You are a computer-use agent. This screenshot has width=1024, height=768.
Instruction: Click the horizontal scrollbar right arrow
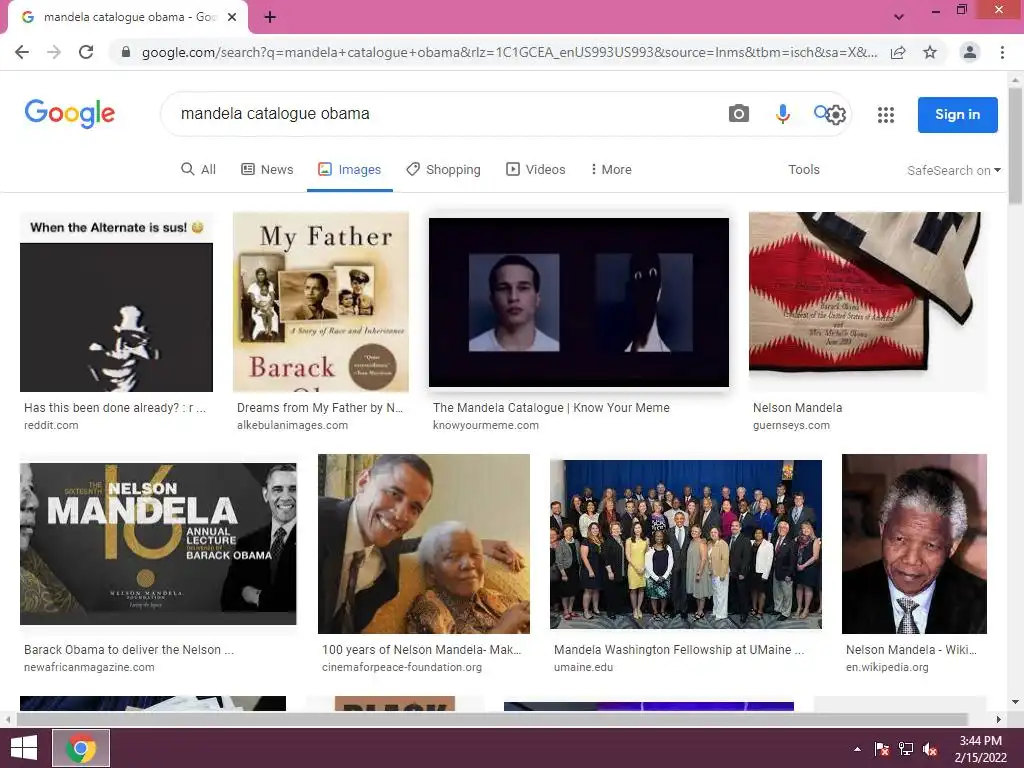pyautogui.click(x=998, y=719)
